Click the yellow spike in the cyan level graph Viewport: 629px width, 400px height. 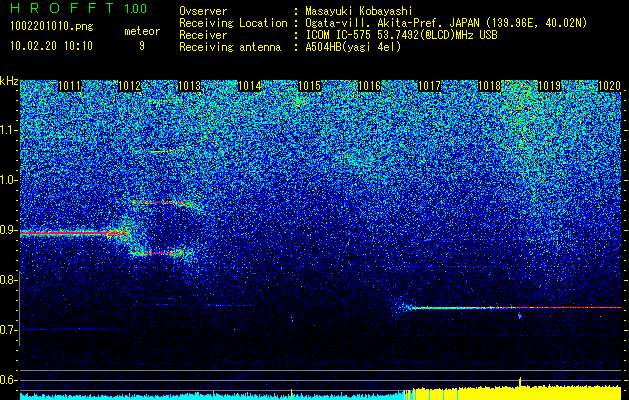[x=291, y=393]
